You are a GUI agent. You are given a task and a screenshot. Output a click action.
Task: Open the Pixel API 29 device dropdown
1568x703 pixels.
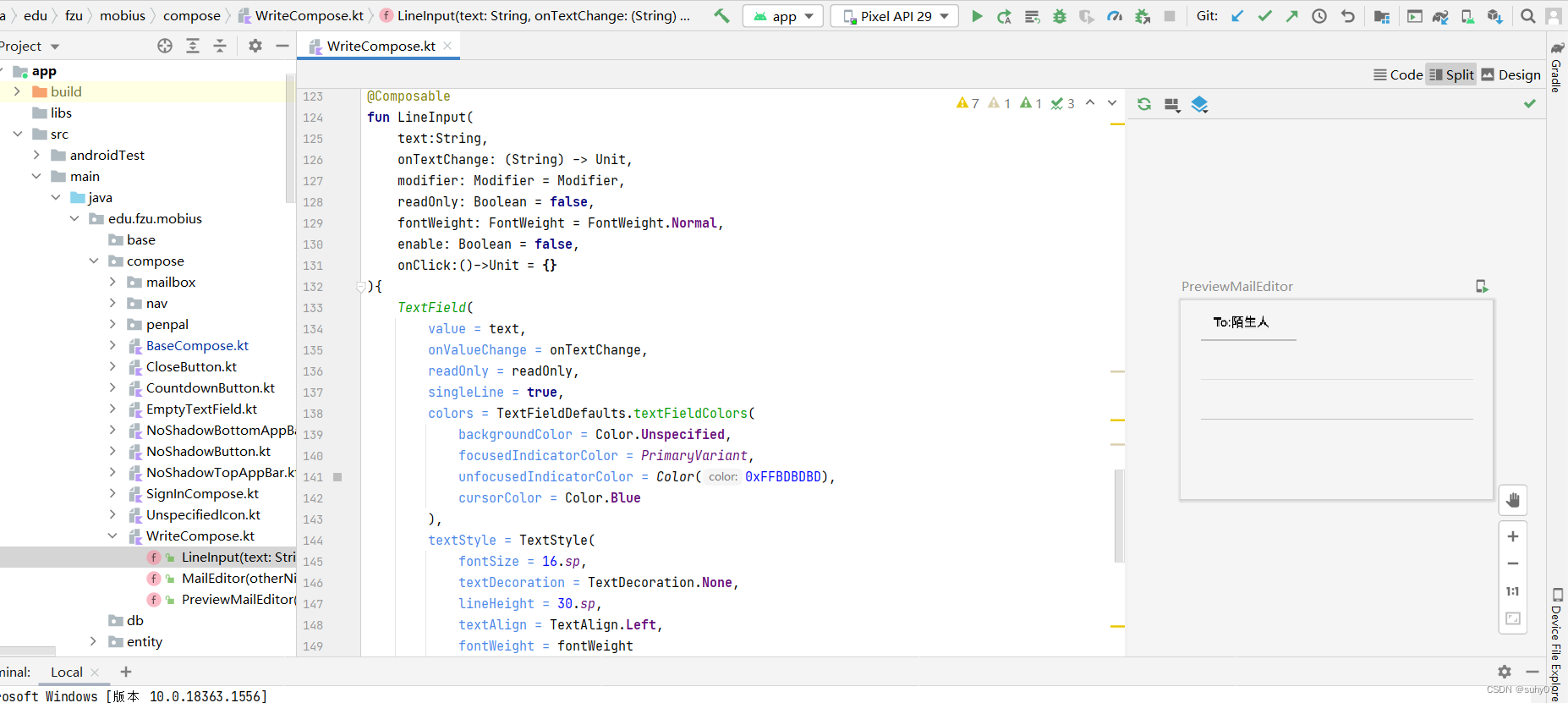coord(895,16)
